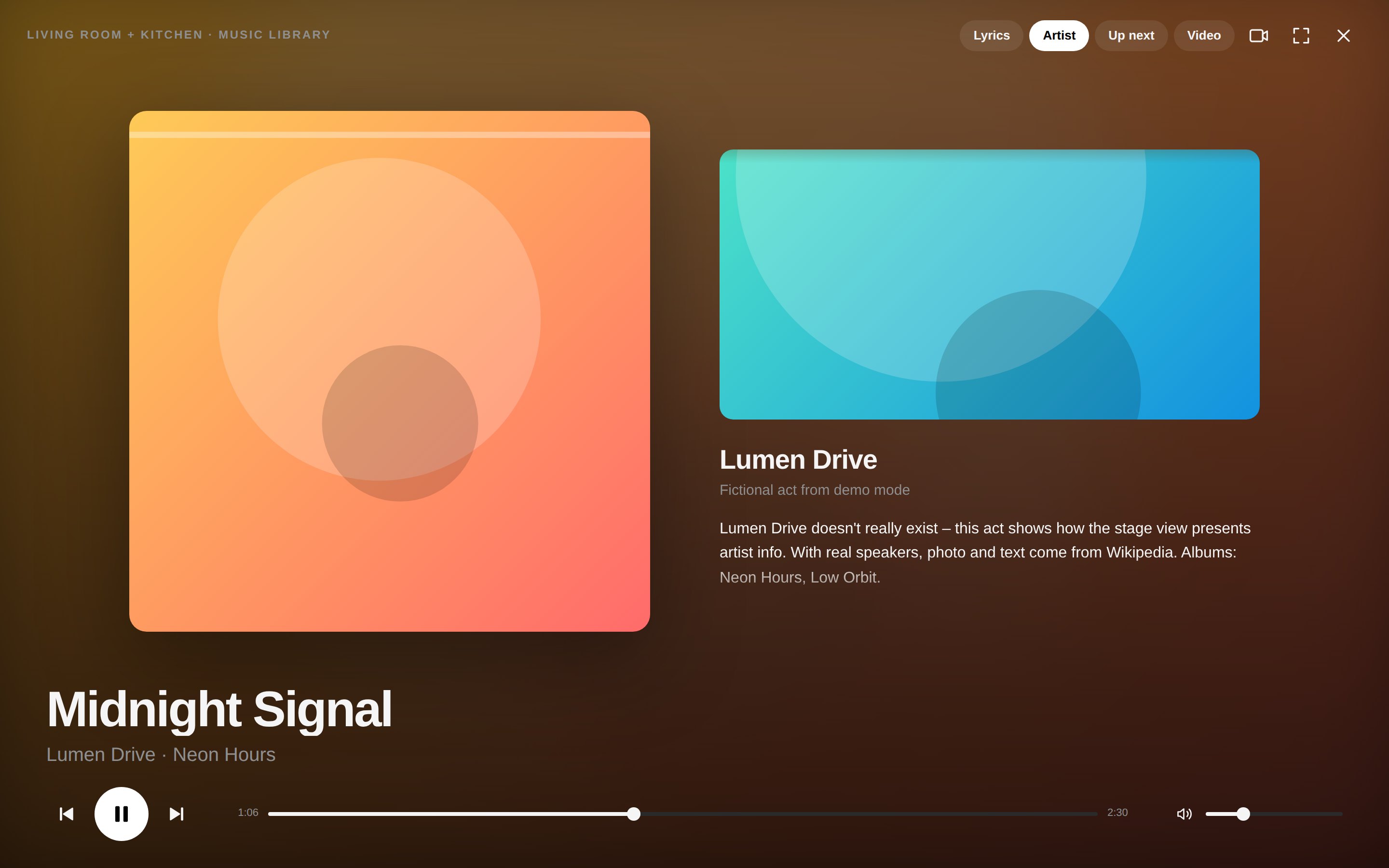
Task: Show the Video tab
Action: pyautogui.click(x=1204, y=36)
